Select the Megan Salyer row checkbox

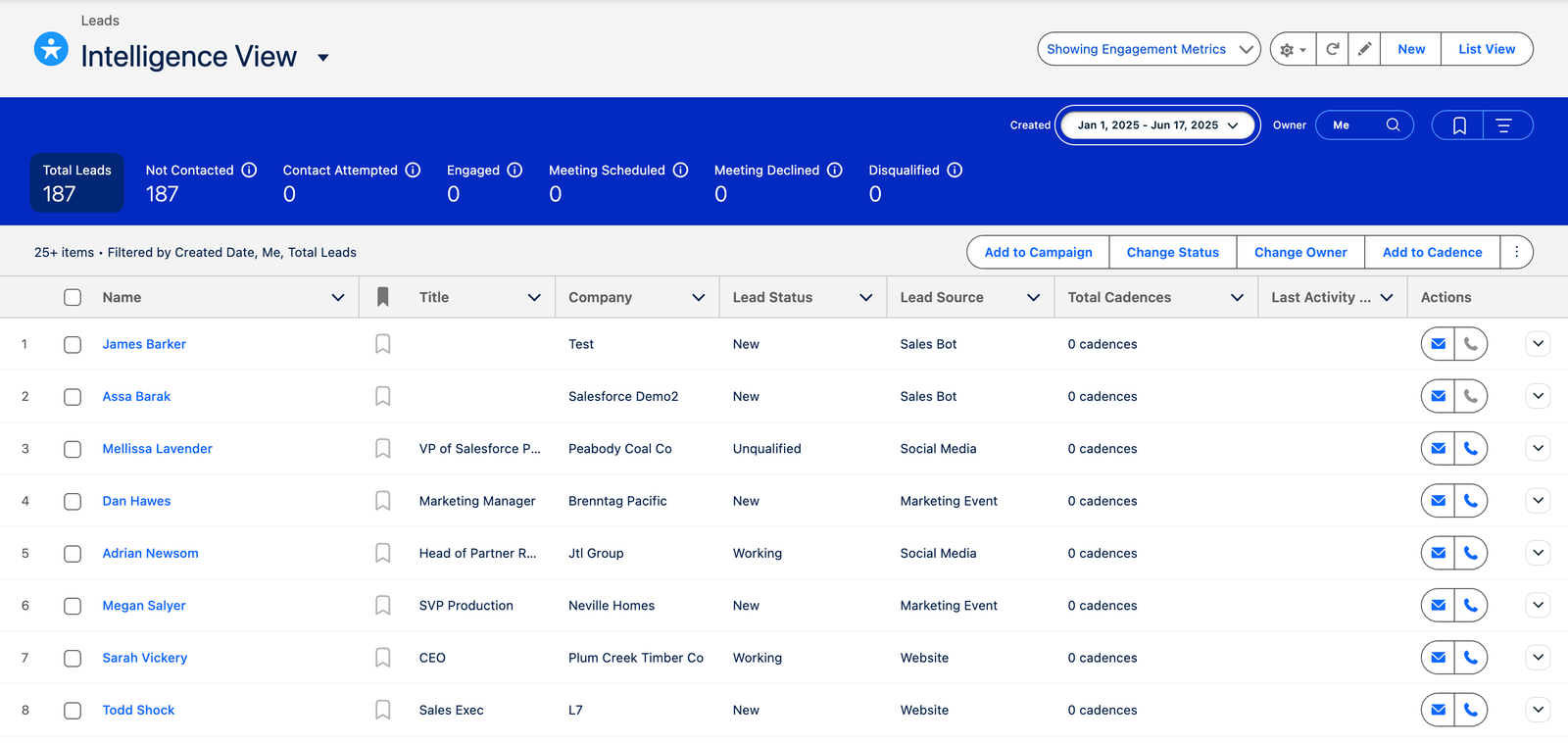[73, 606]
